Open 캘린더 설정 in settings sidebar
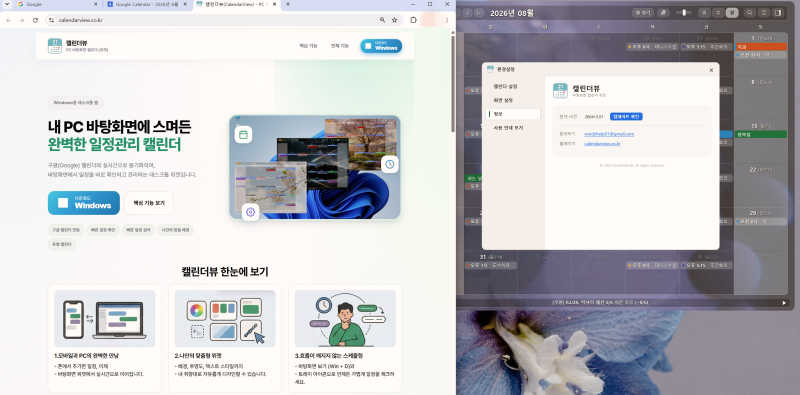The image size is (800, 395). click(505, 86)
